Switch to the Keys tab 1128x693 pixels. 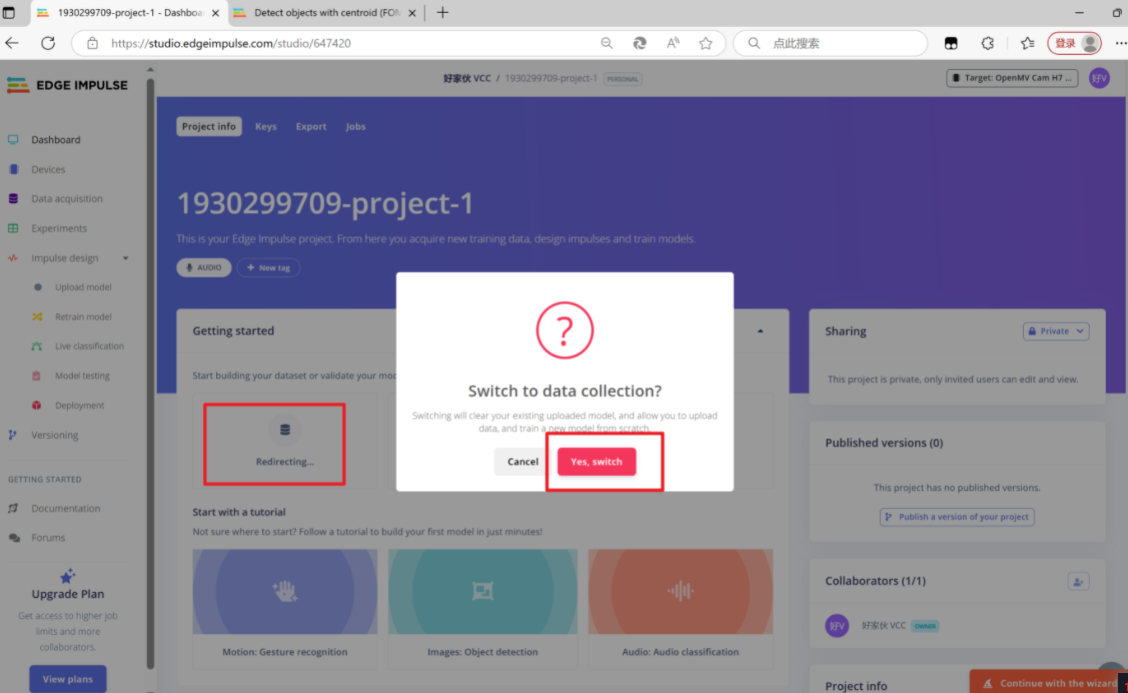pos(265,126)
